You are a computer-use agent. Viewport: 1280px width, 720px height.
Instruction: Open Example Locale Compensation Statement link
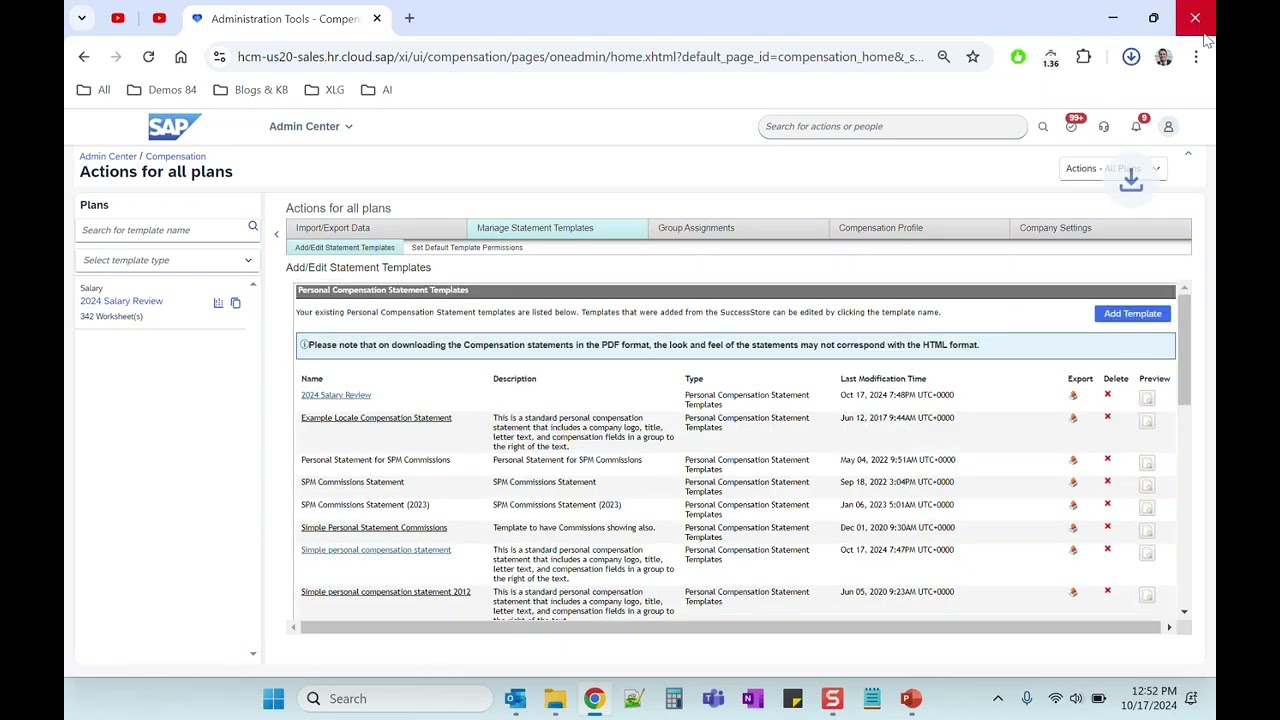[376, 418]
